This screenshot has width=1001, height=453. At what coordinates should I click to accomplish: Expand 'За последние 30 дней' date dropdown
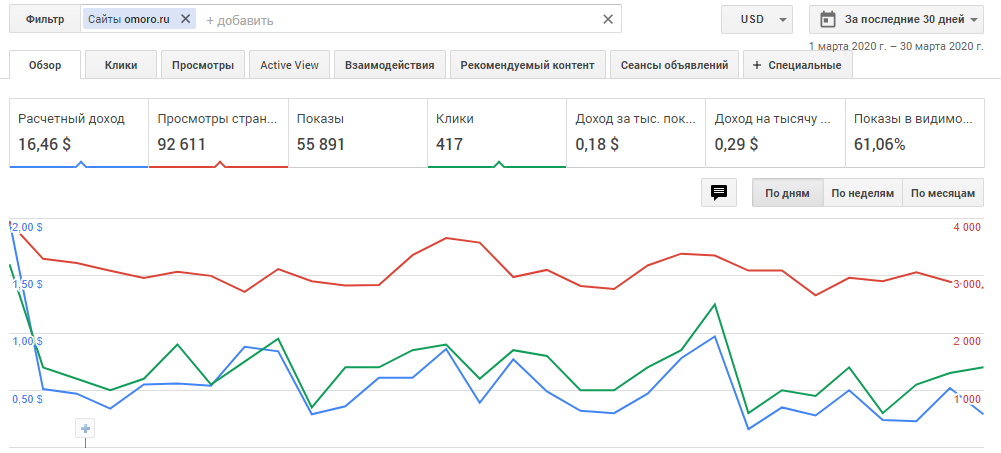coord(896,19)
